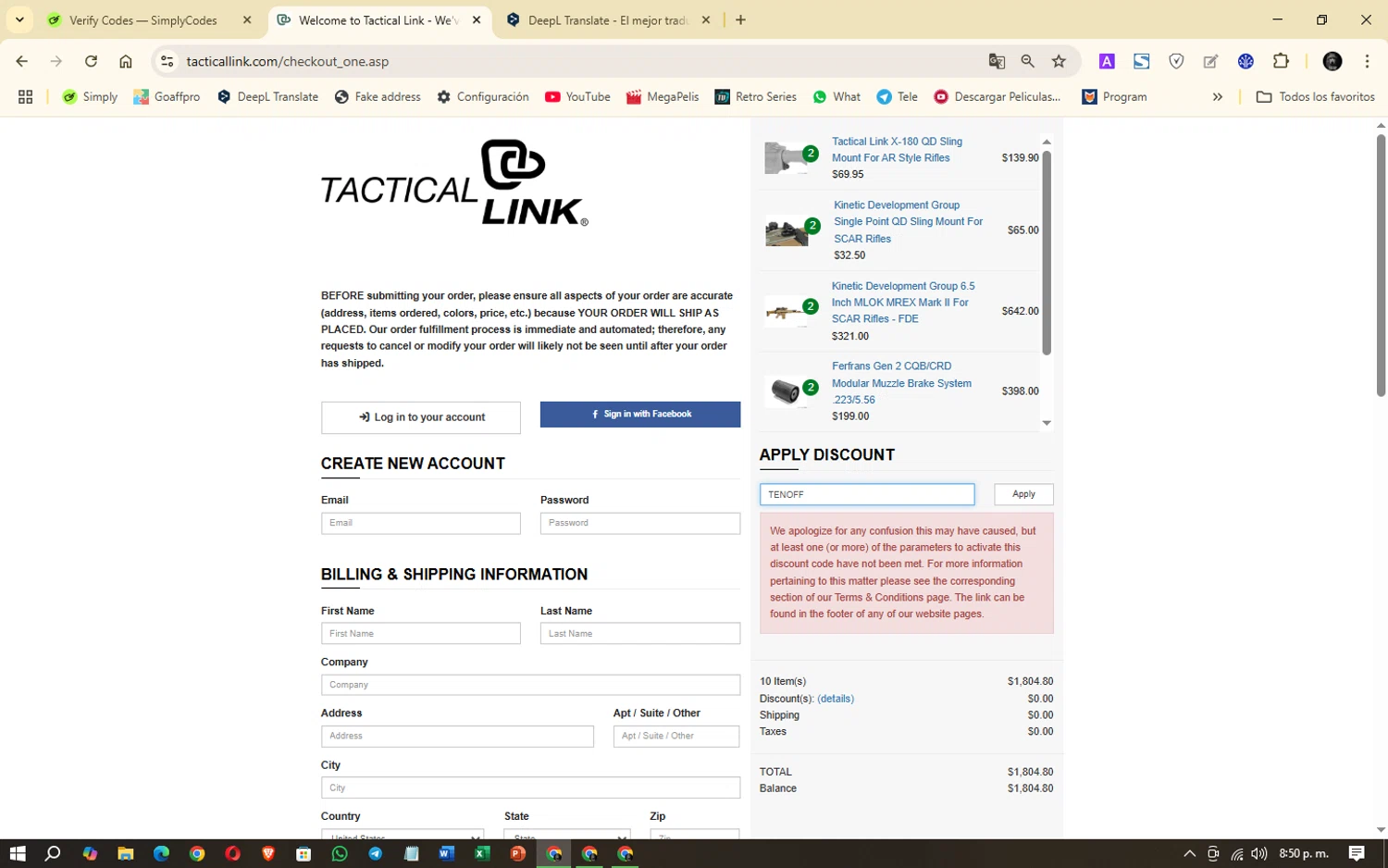This screenshot has height=868, width=1388.
Task: Open browser home page
Action: tap(126, 61)
